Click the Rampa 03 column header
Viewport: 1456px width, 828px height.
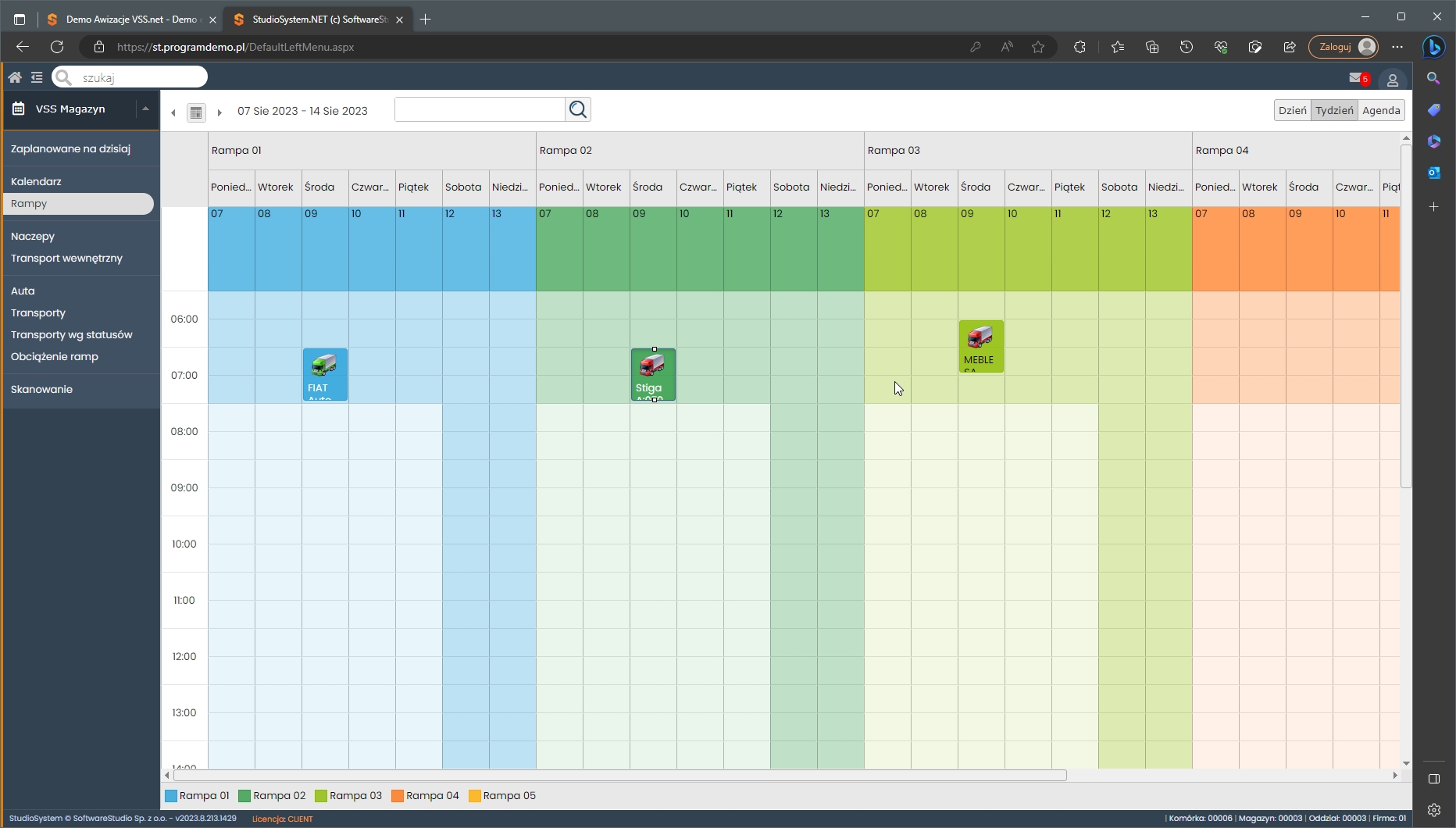[x=1028, y=150]
